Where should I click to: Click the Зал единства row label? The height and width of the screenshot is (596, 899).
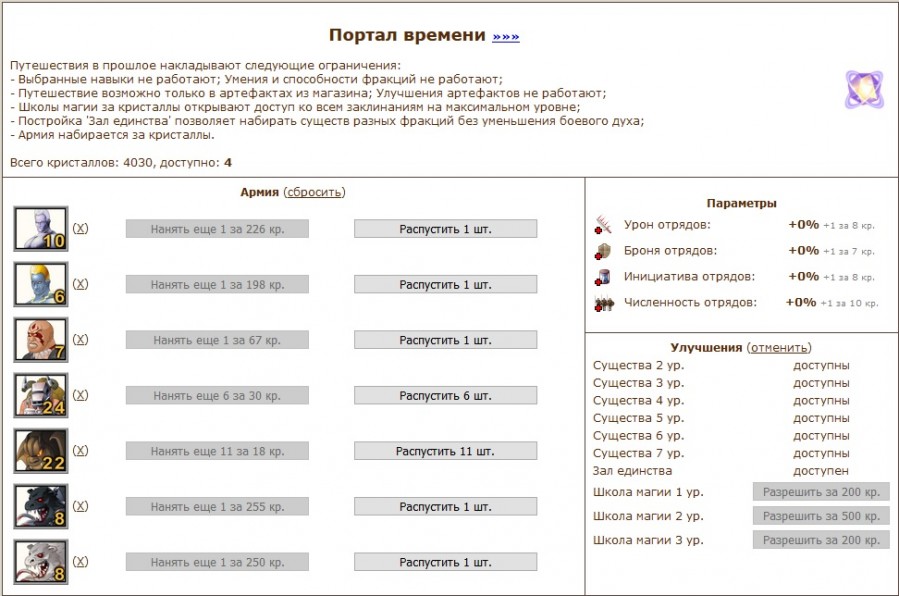pos(632,470)
